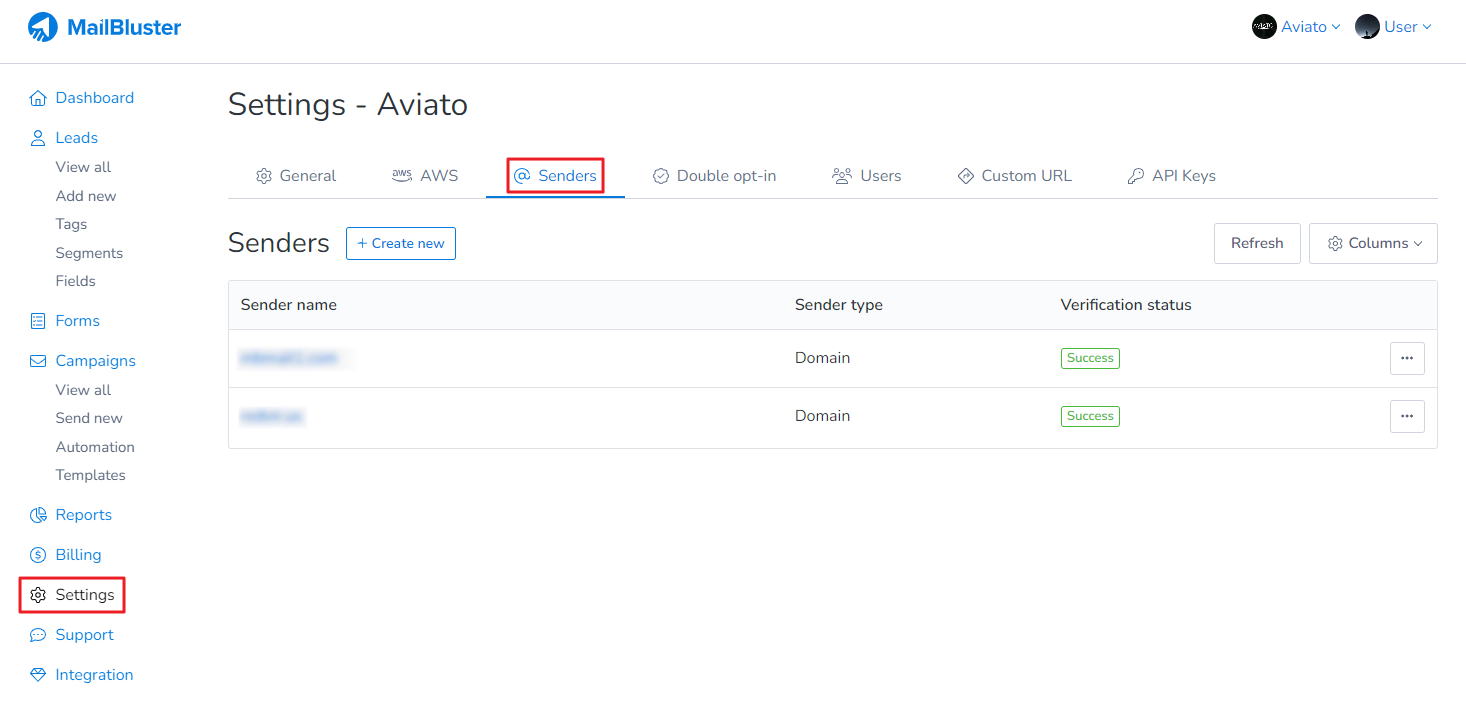Viewport: 1466px width, 717px height.
Task: Click the Forms icon in sidebar
Action: [38, 321]
